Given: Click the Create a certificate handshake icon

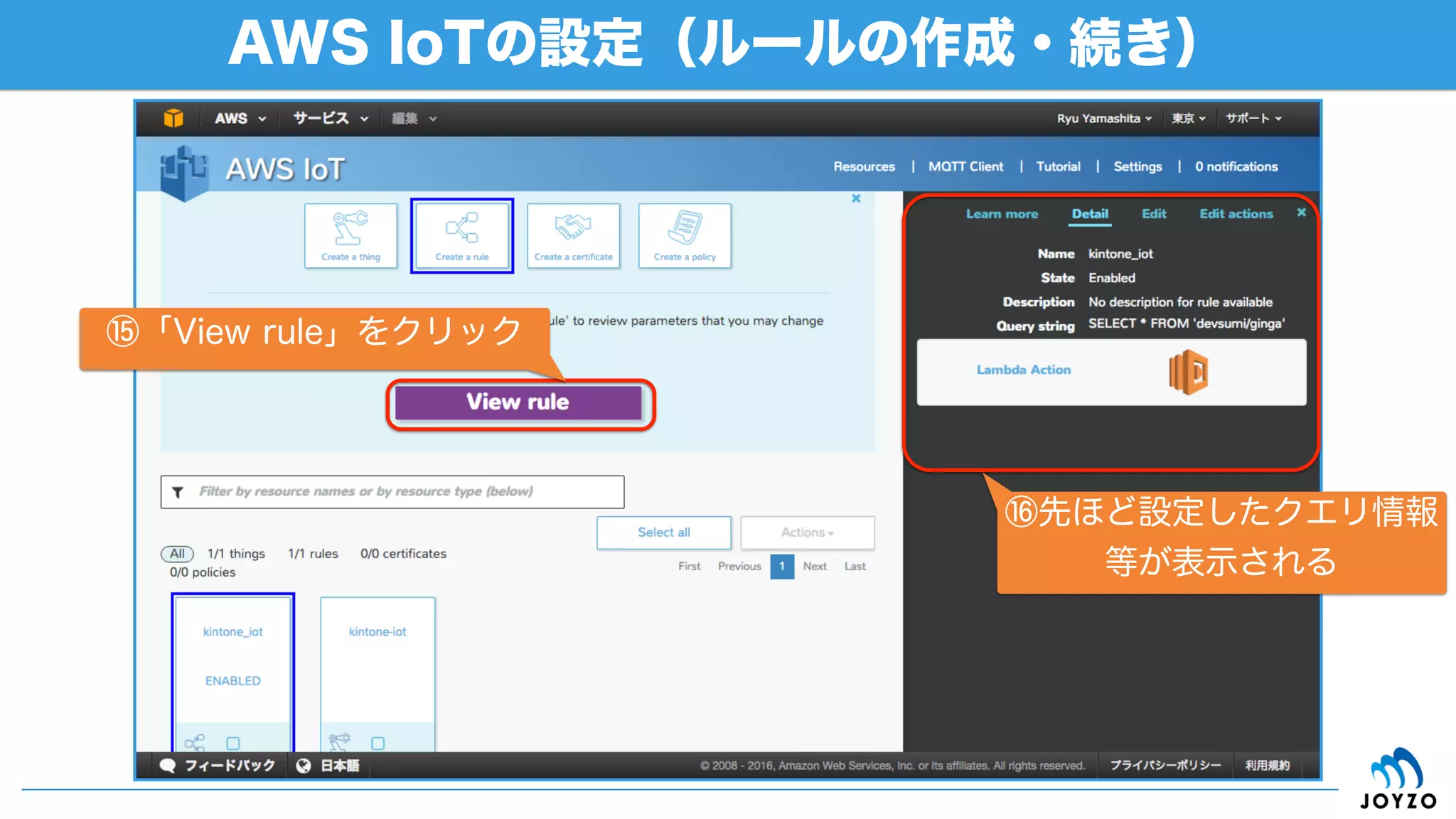Looking at the screenshot, I should click(573, 227).
